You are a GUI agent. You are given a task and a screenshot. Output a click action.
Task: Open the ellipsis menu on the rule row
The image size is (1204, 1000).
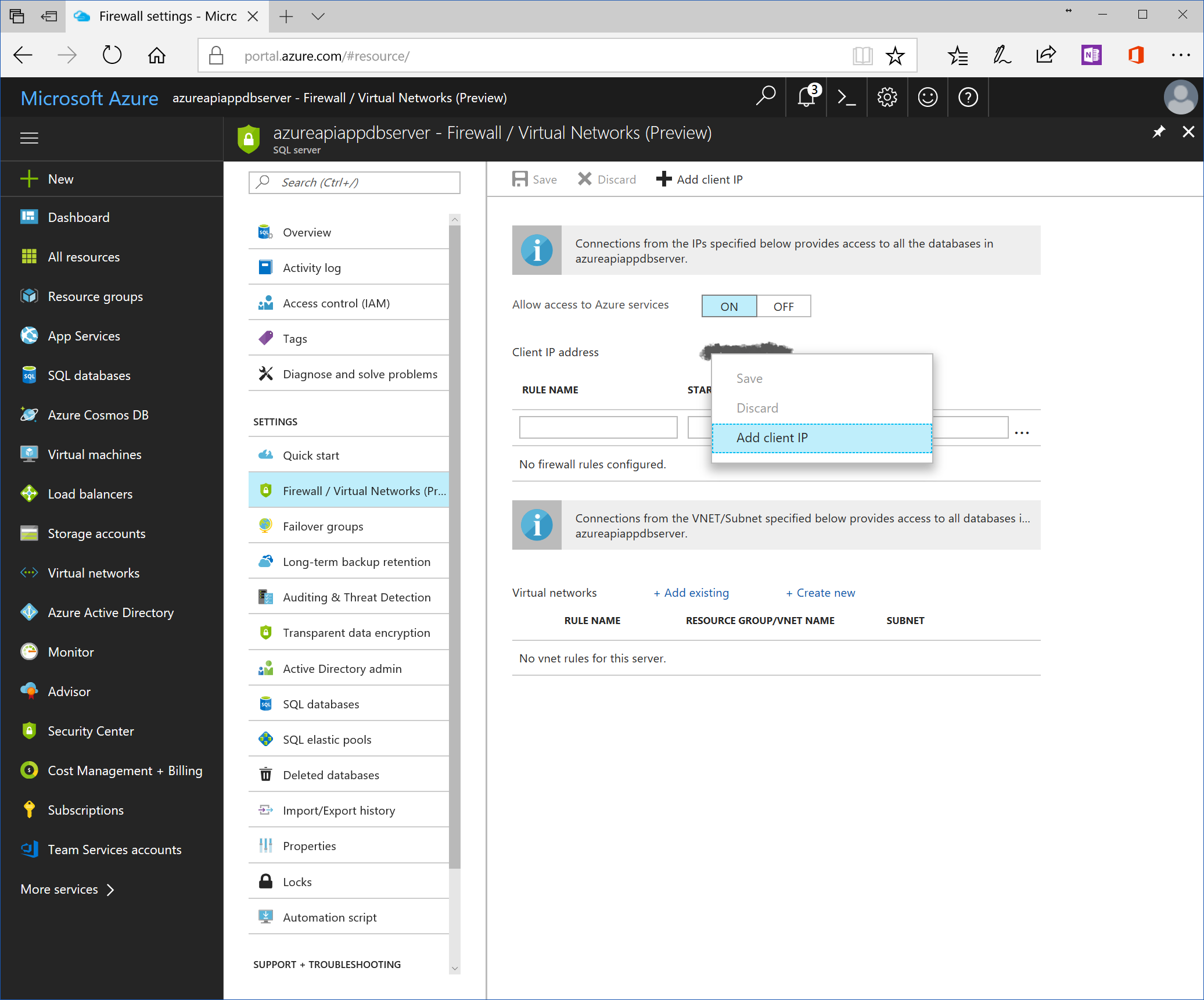click(1022, 432)
